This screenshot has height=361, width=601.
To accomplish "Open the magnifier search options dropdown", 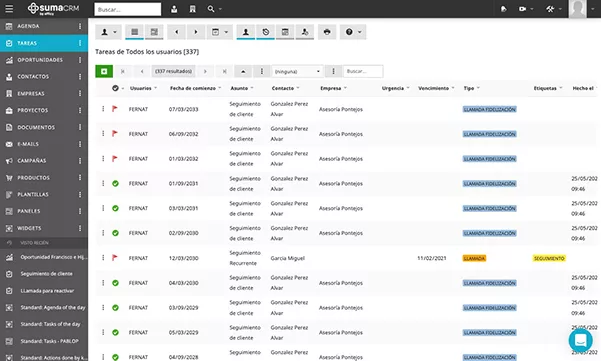I will 214,9.
